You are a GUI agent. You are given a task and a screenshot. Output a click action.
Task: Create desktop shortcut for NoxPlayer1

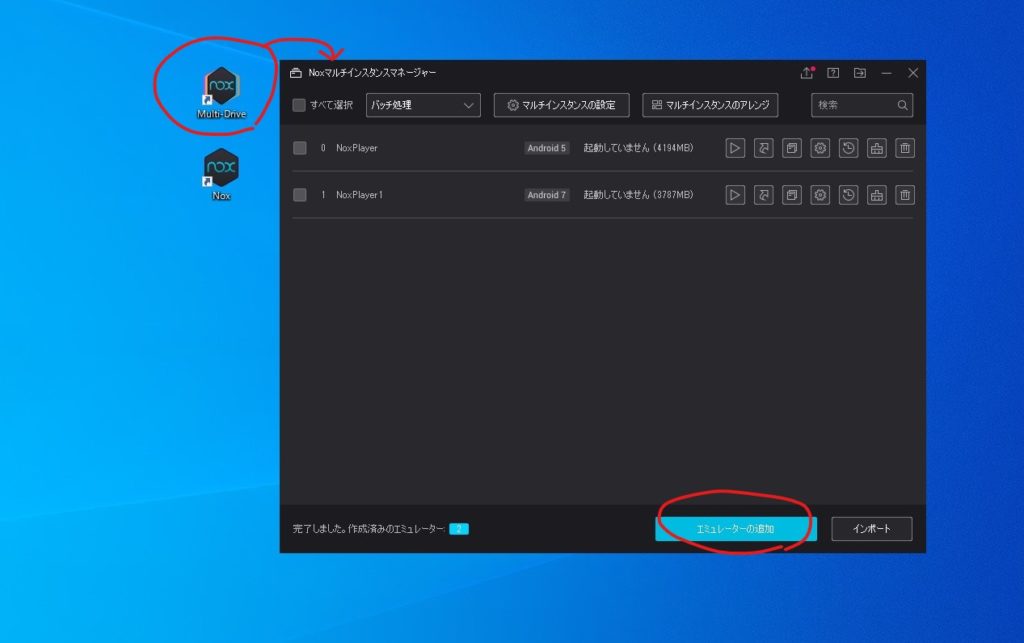coord(764,195)
